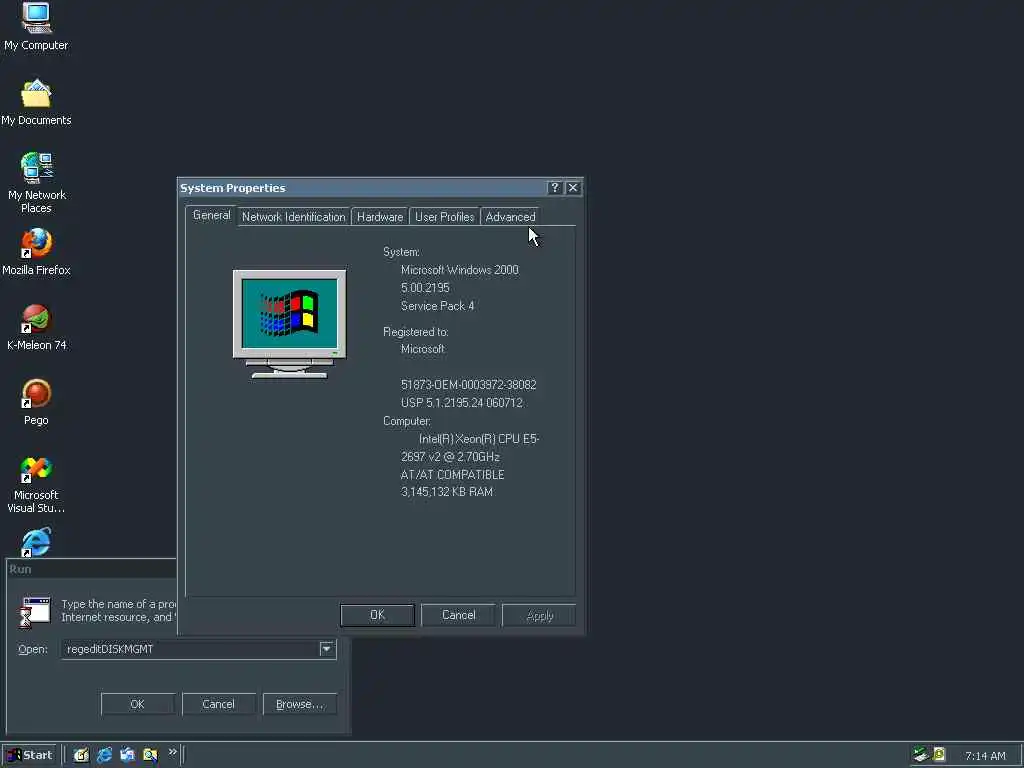Screen dimensions: 1024x768
Task: Select the Pego desktop shortcut
Action: click(x=36, y=402)
